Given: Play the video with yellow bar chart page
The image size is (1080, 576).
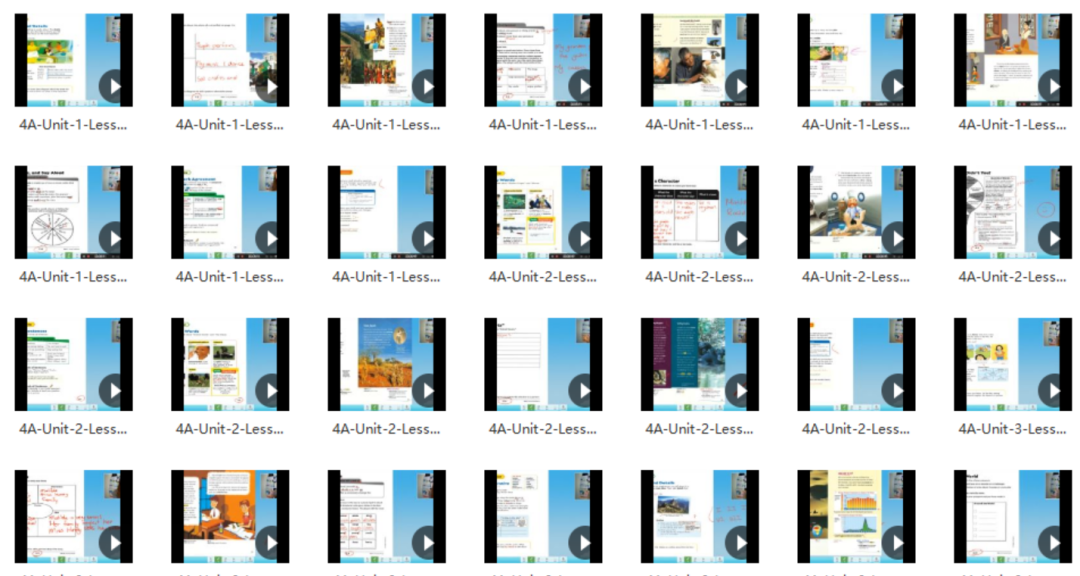Looking at the screenshot, I should [894, 543].
